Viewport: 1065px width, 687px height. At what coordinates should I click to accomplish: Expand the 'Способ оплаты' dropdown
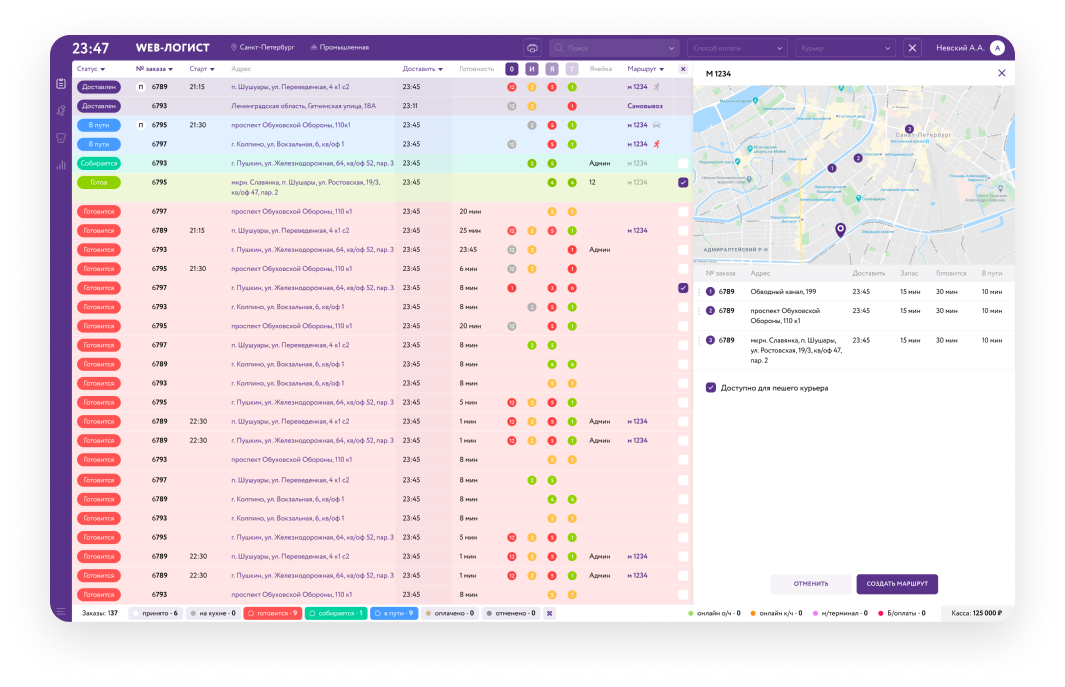[738, 48]
